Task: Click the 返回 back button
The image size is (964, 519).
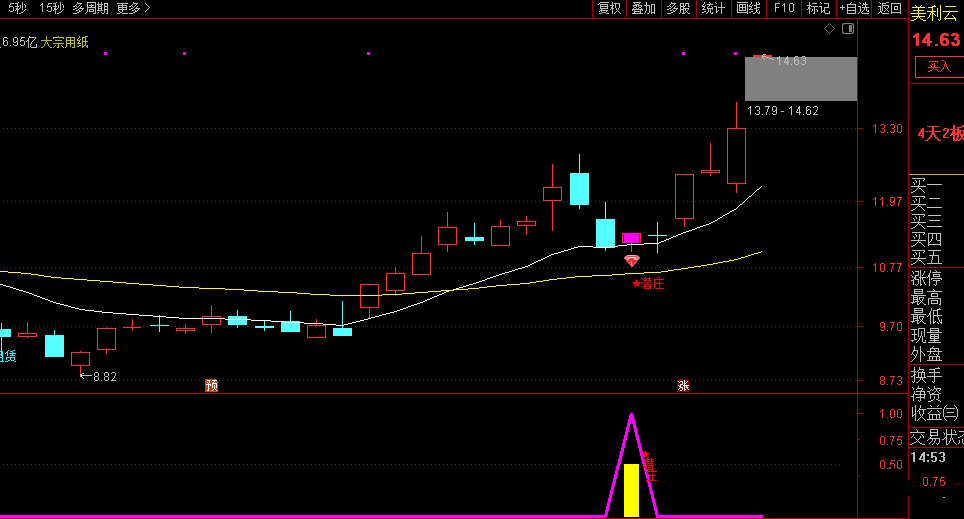Action: (889, 8)
